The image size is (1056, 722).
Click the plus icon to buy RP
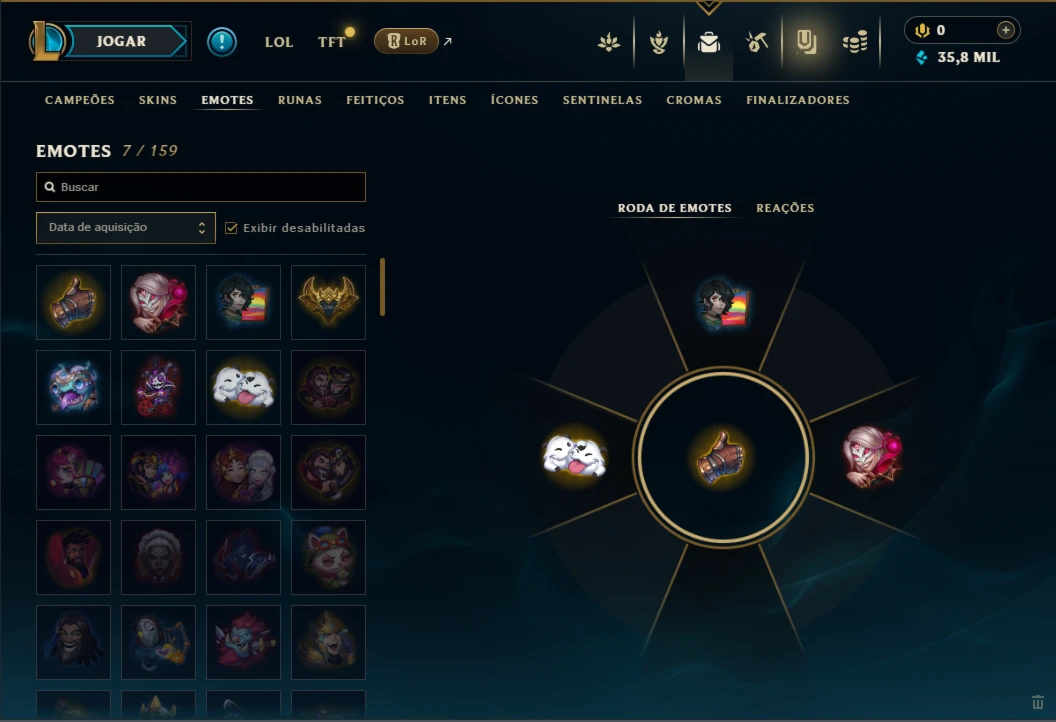click(x=1005, y=30)
